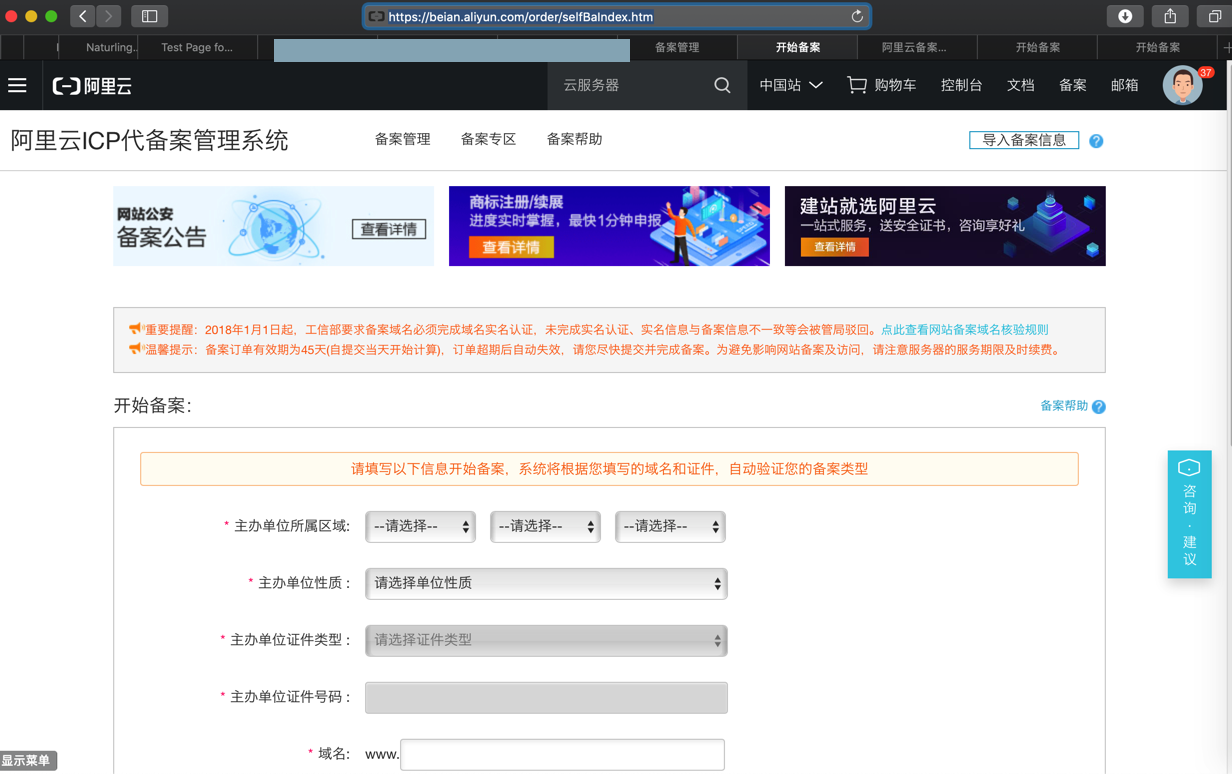Expand the 中国站 region dropdown

(791, 86)
